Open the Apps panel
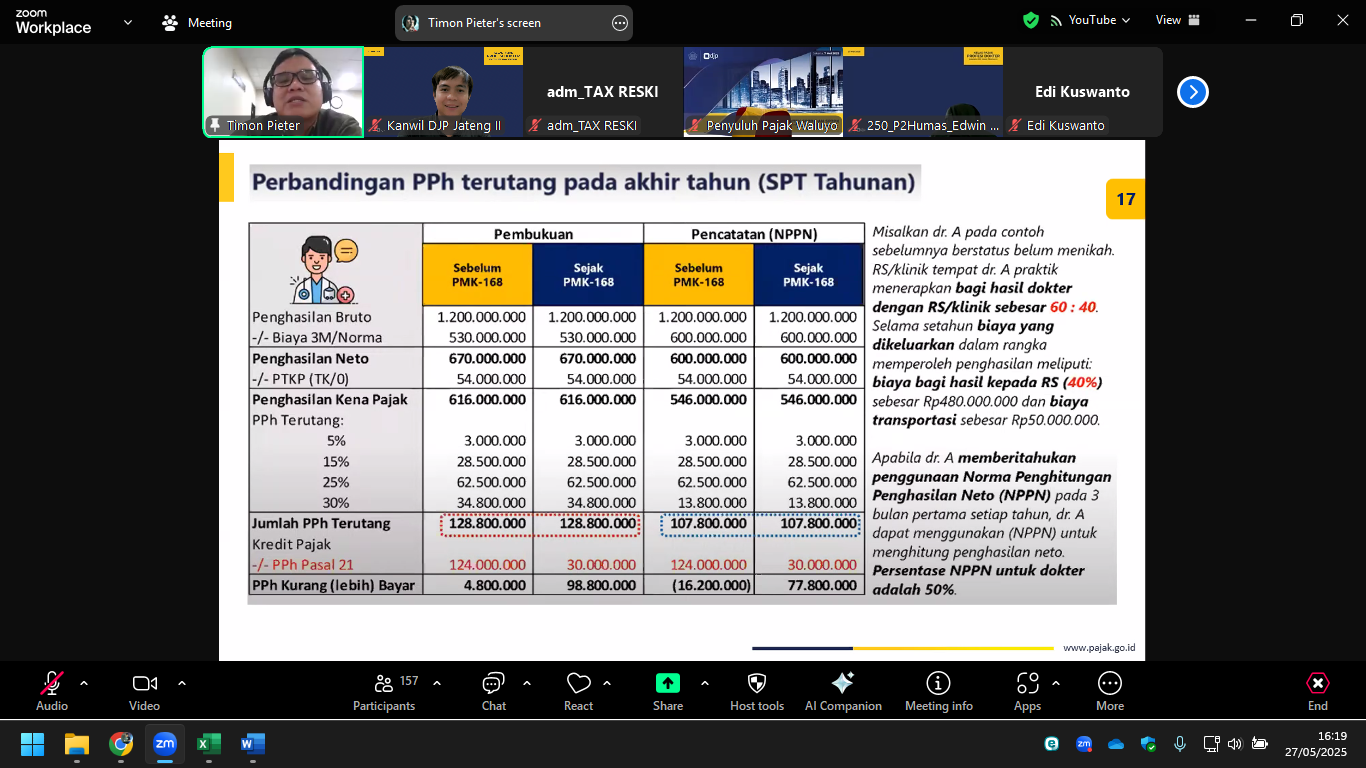This screenshot has height=768, width=1366. pyautogui.click(x=1027, y=691)
